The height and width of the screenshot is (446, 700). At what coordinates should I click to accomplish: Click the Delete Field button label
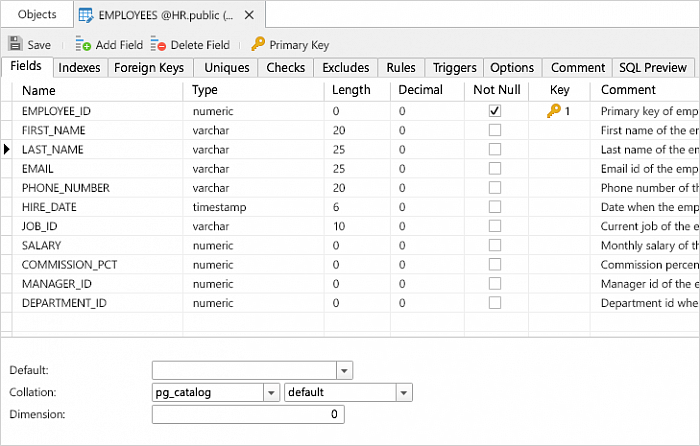(x=200, y=45)
